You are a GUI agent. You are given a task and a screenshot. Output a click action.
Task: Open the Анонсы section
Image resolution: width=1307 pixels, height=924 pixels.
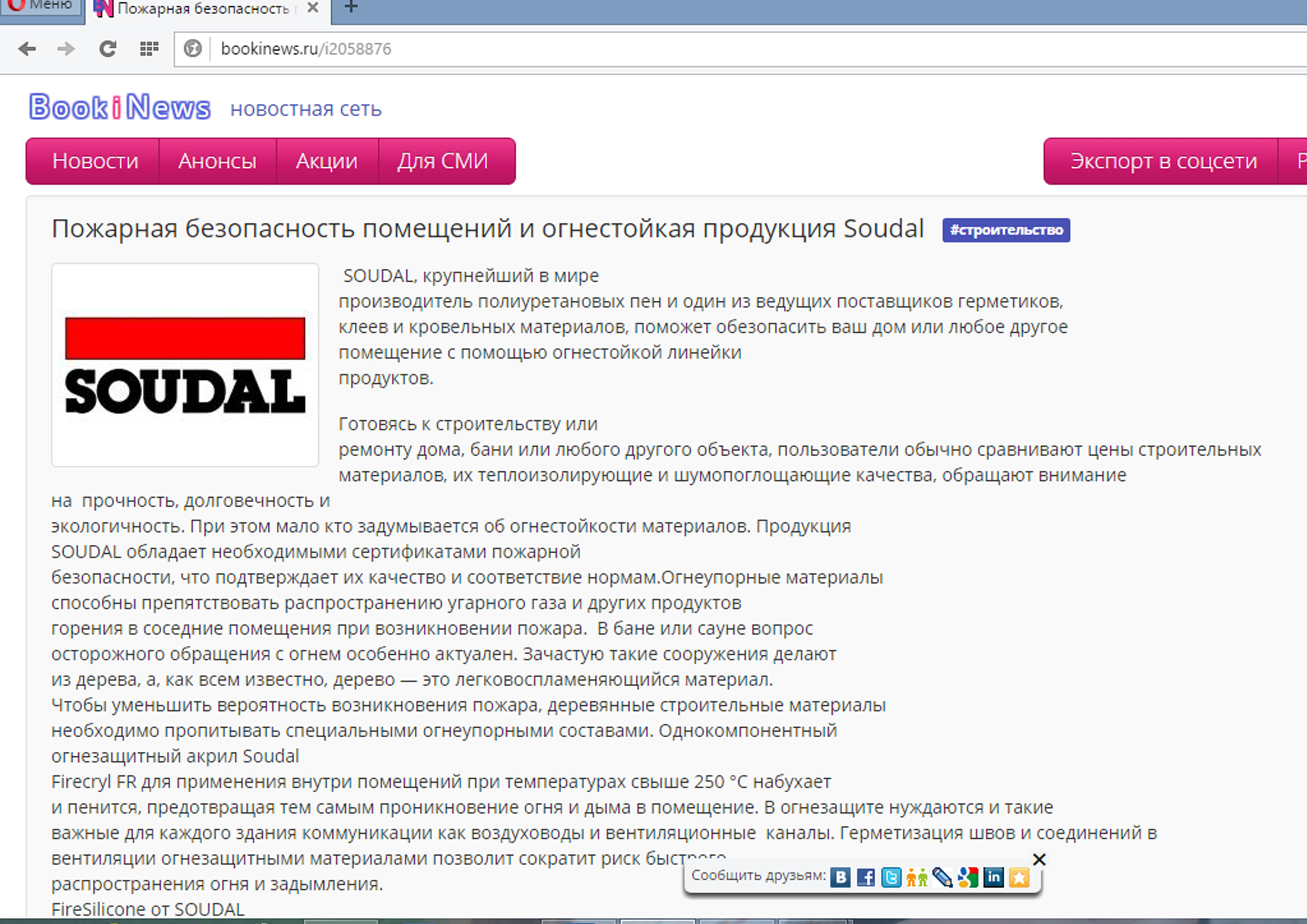tap(218, 161)
